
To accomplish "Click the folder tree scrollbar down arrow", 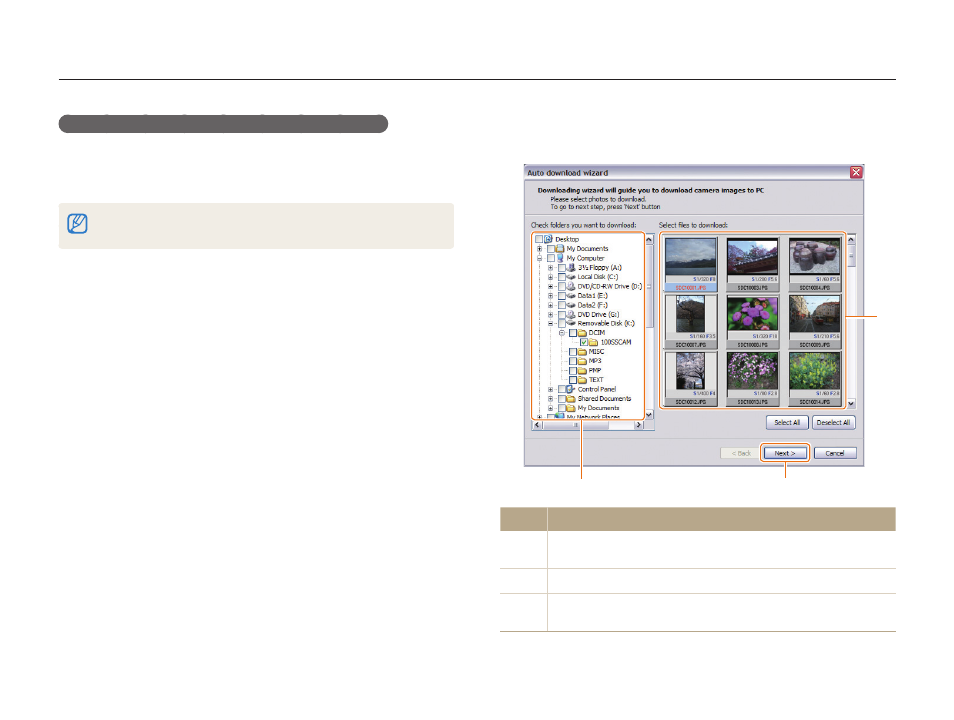I will click(649, 414).
